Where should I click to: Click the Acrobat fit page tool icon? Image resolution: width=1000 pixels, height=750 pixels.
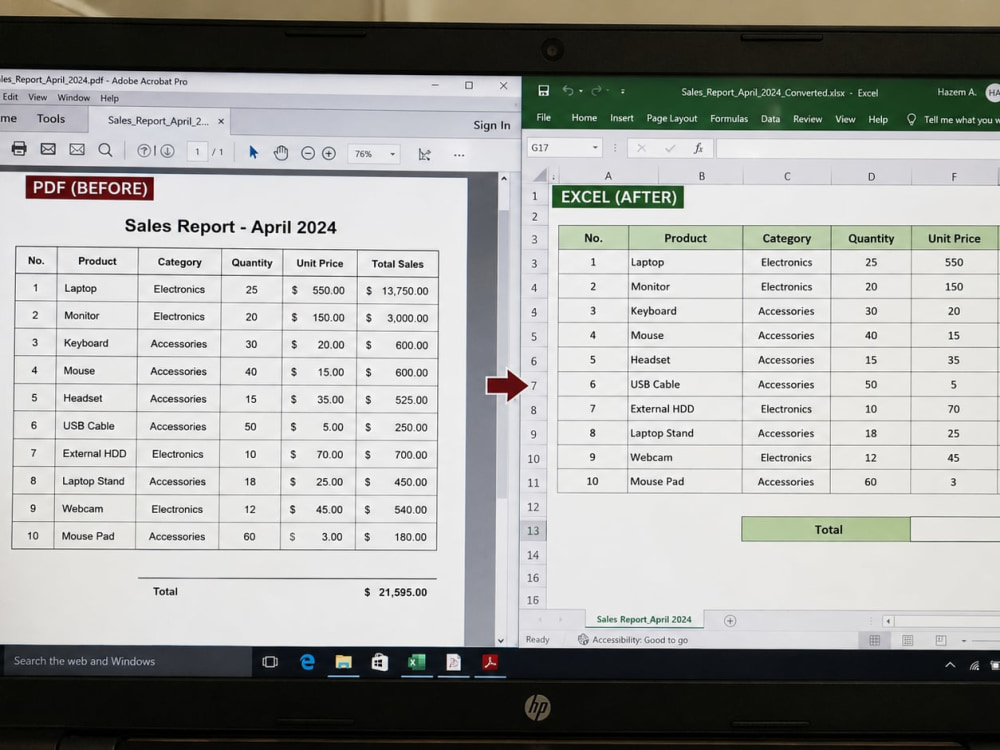424,154
